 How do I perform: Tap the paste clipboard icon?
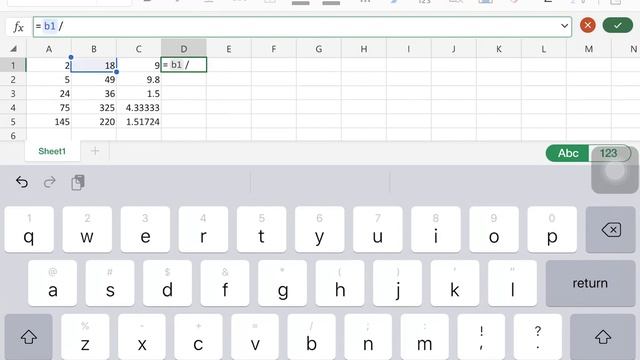coord(78,182)
